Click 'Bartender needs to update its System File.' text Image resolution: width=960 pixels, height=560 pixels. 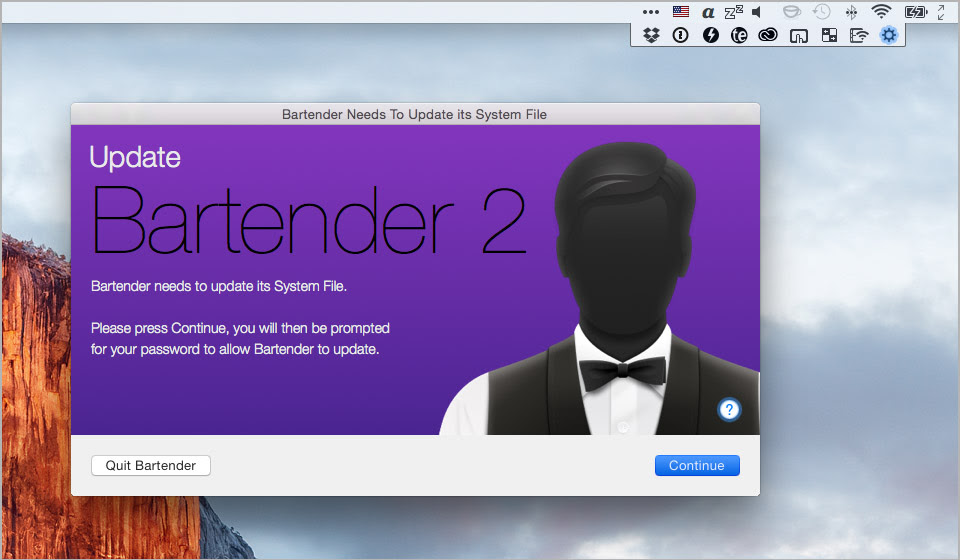click(219, 286)
